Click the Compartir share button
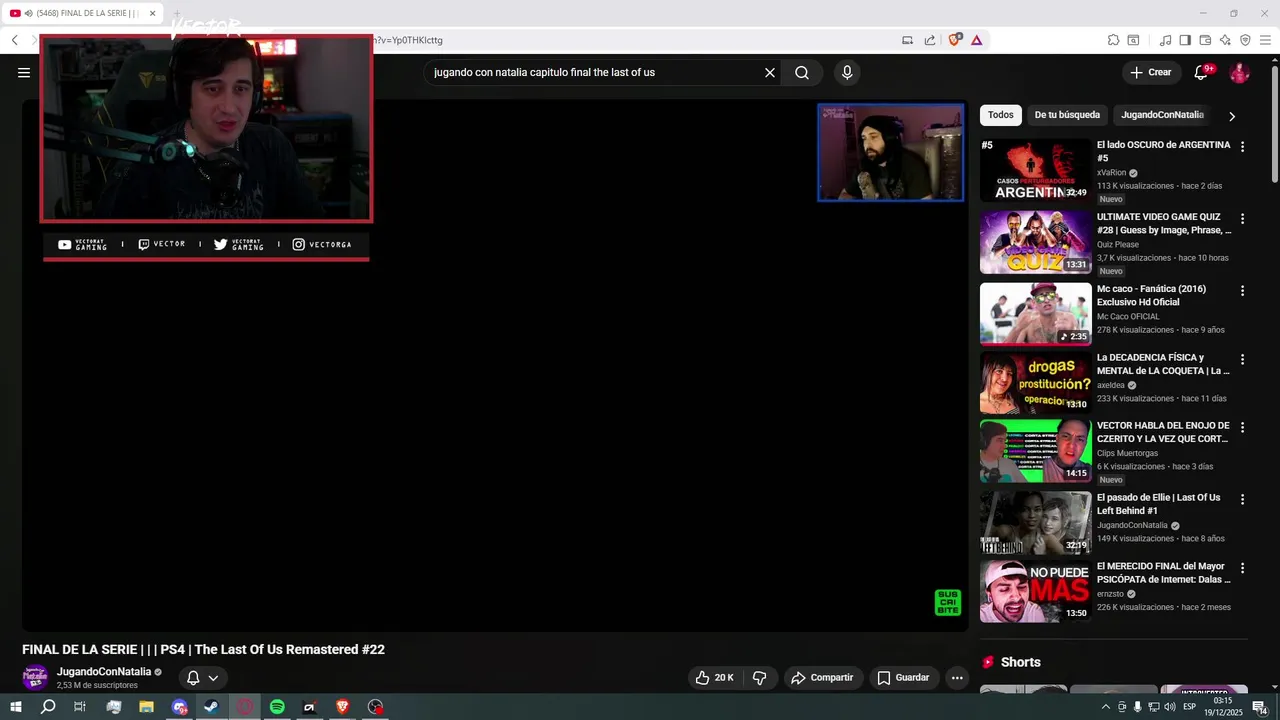1280x720 pixels. click(x=822, y=678)
